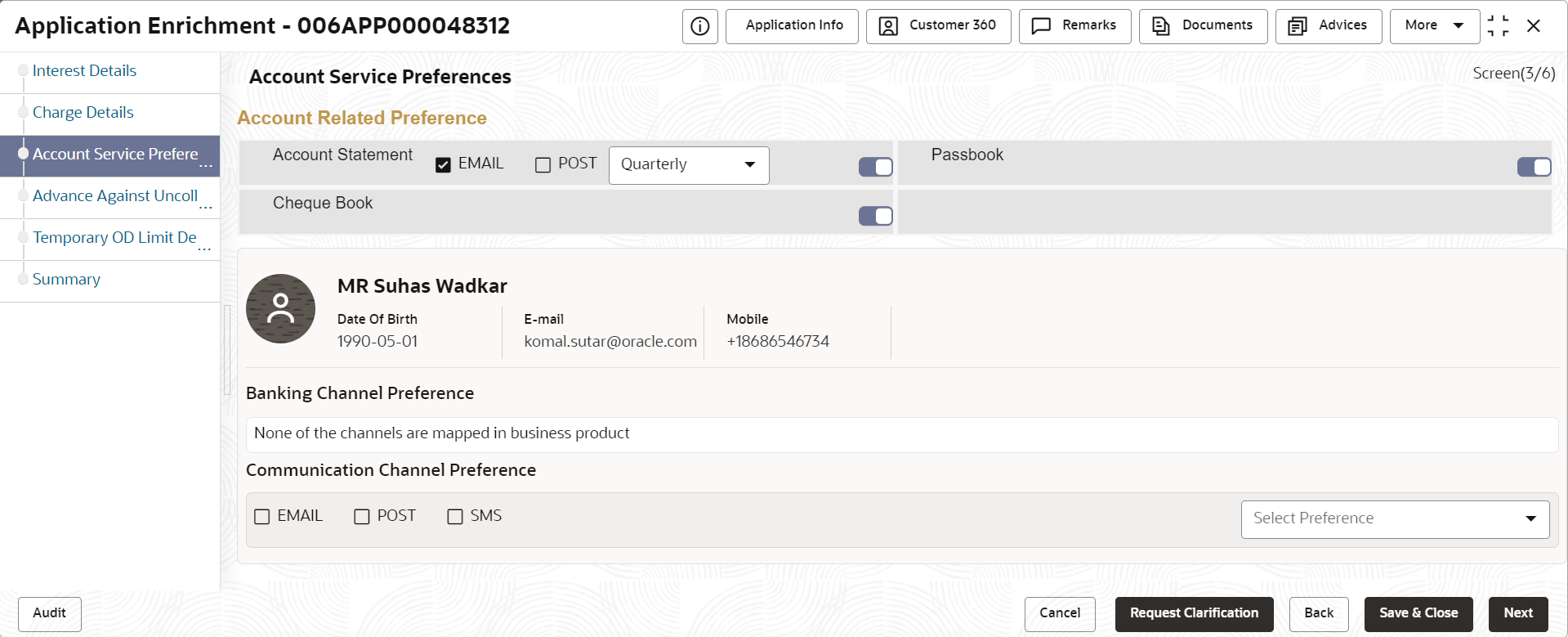Open the Quarterly statement frequency dropdown
The width and height of the screenshot is (1568, 637).
pyautogui.click(x=689, y=165)
